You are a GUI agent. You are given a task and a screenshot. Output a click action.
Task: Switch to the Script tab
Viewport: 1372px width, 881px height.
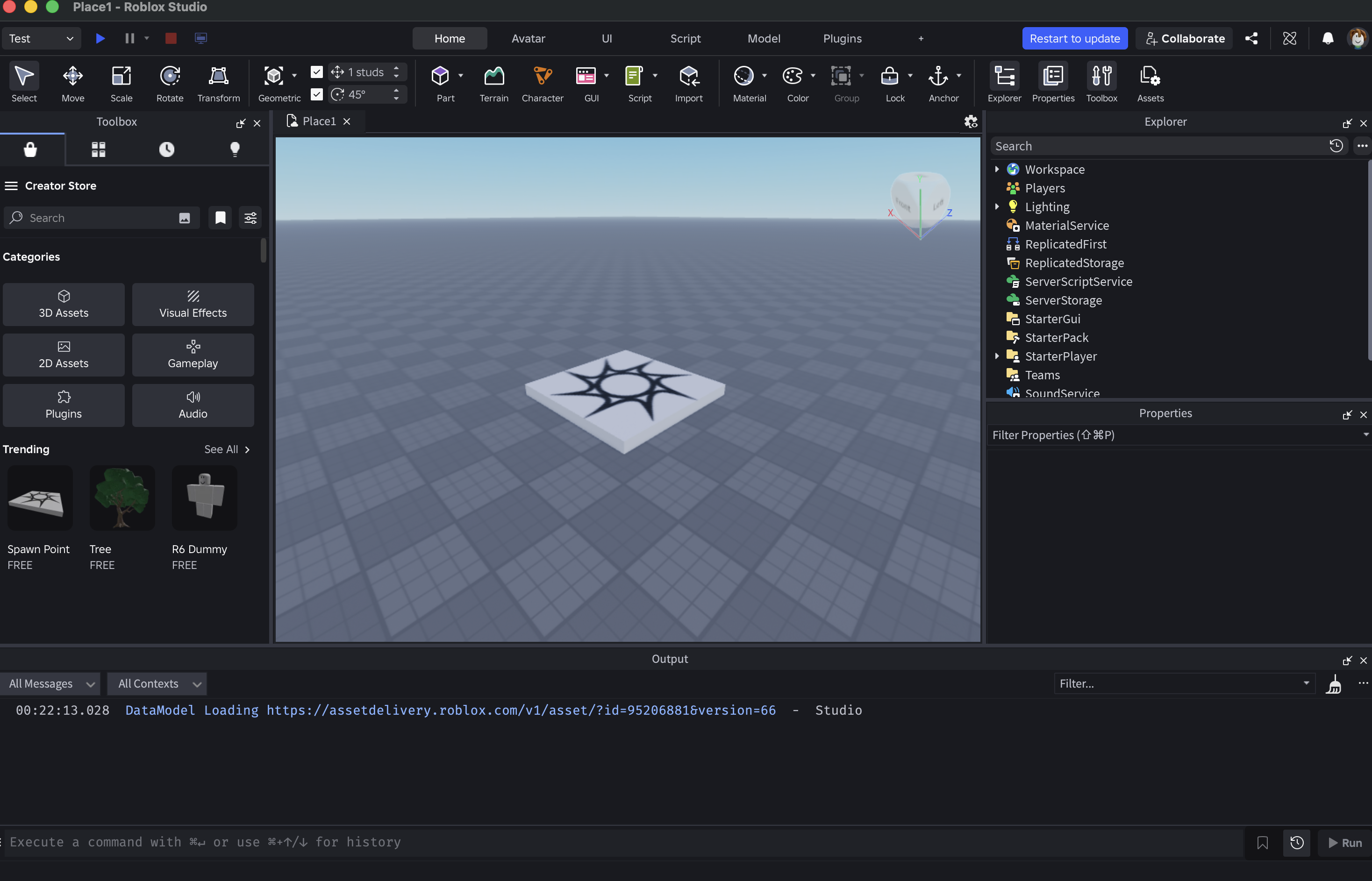686,38
